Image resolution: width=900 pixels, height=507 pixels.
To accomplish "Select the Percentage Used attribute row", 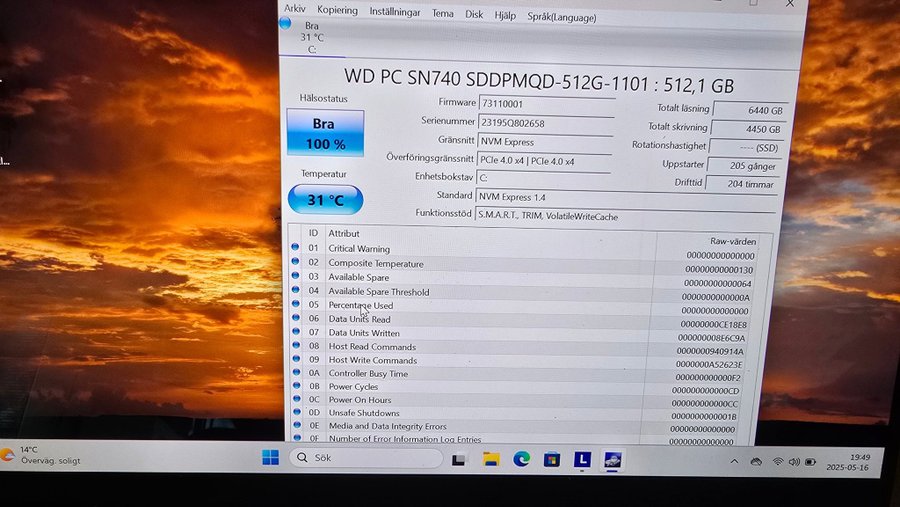I will tap(522, 308).
